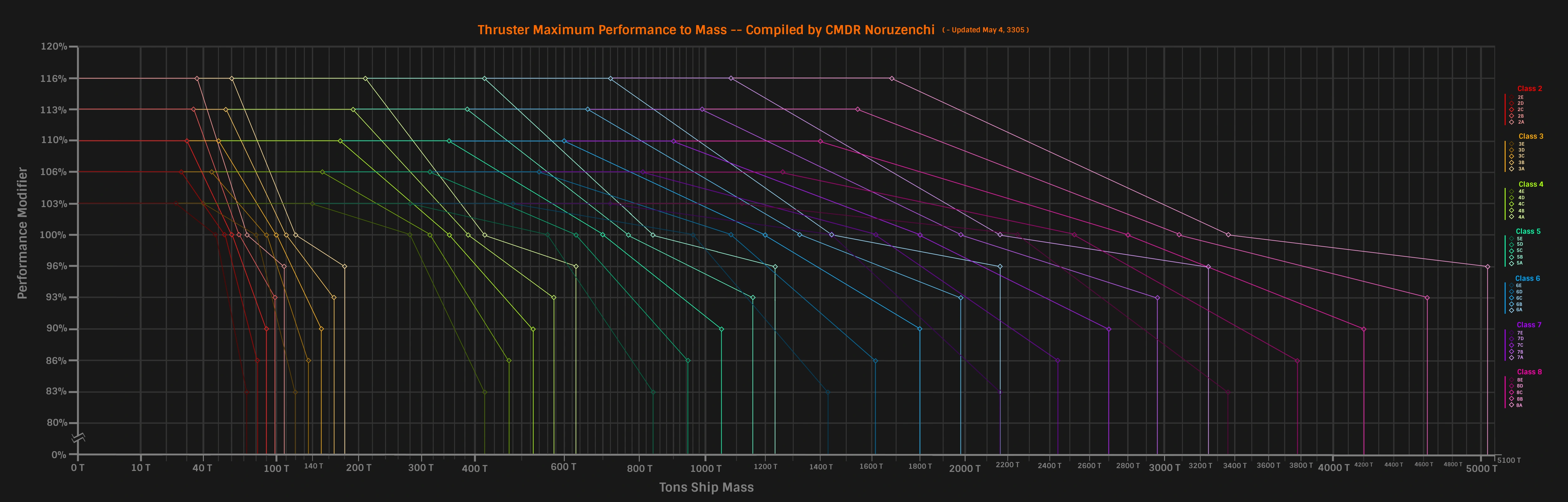Click the Class 8 legend heading
The image size is (1568, 502).
[x=1529, y=372]
